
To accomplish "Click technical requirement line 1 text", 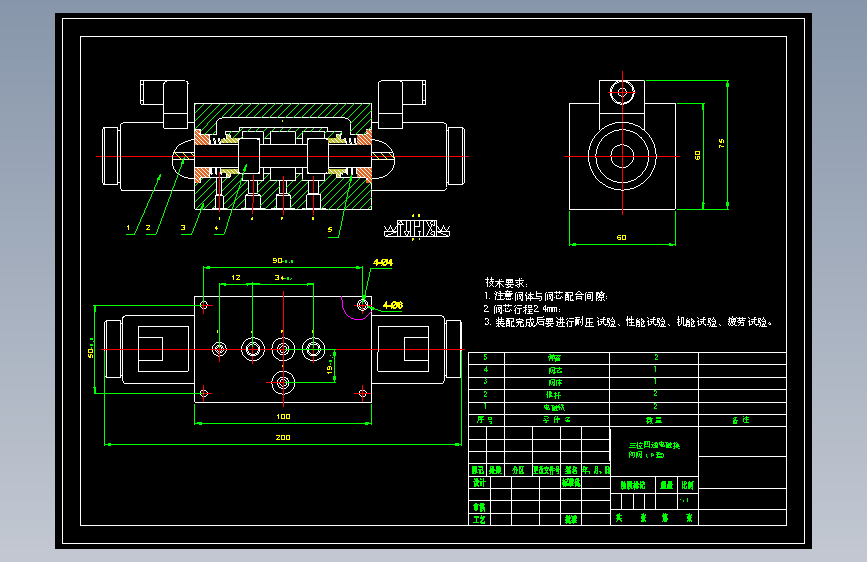I will (x=546, y=296).
